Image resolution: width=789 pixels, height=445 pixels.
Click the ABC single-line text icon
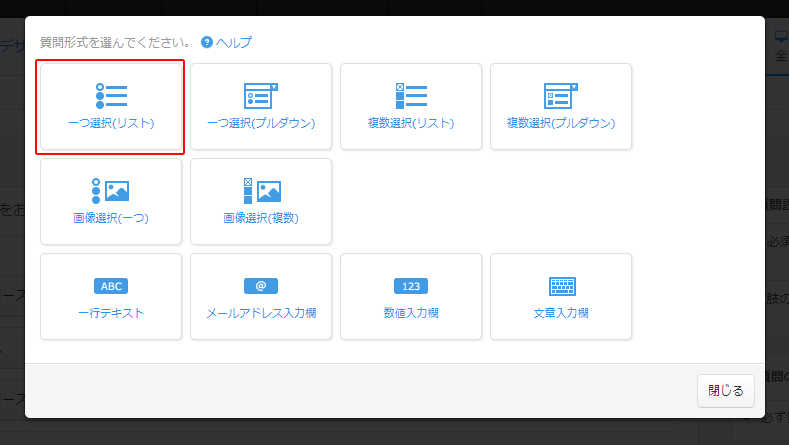click(x=111, y=286)
